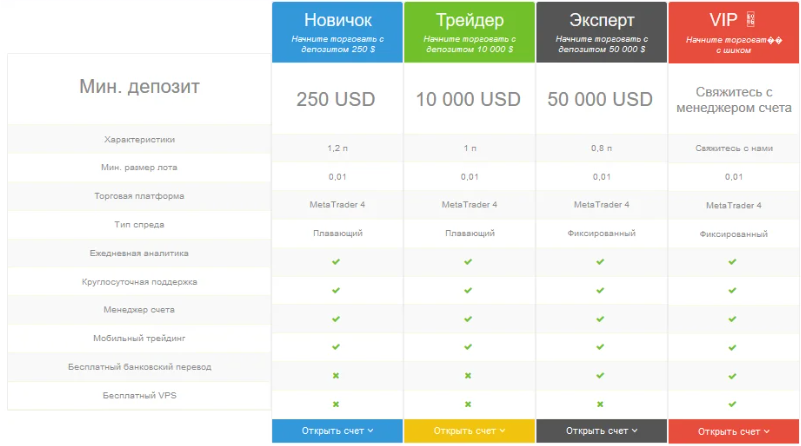Click the Трейдер free VPS cross icon

[468, 404]
